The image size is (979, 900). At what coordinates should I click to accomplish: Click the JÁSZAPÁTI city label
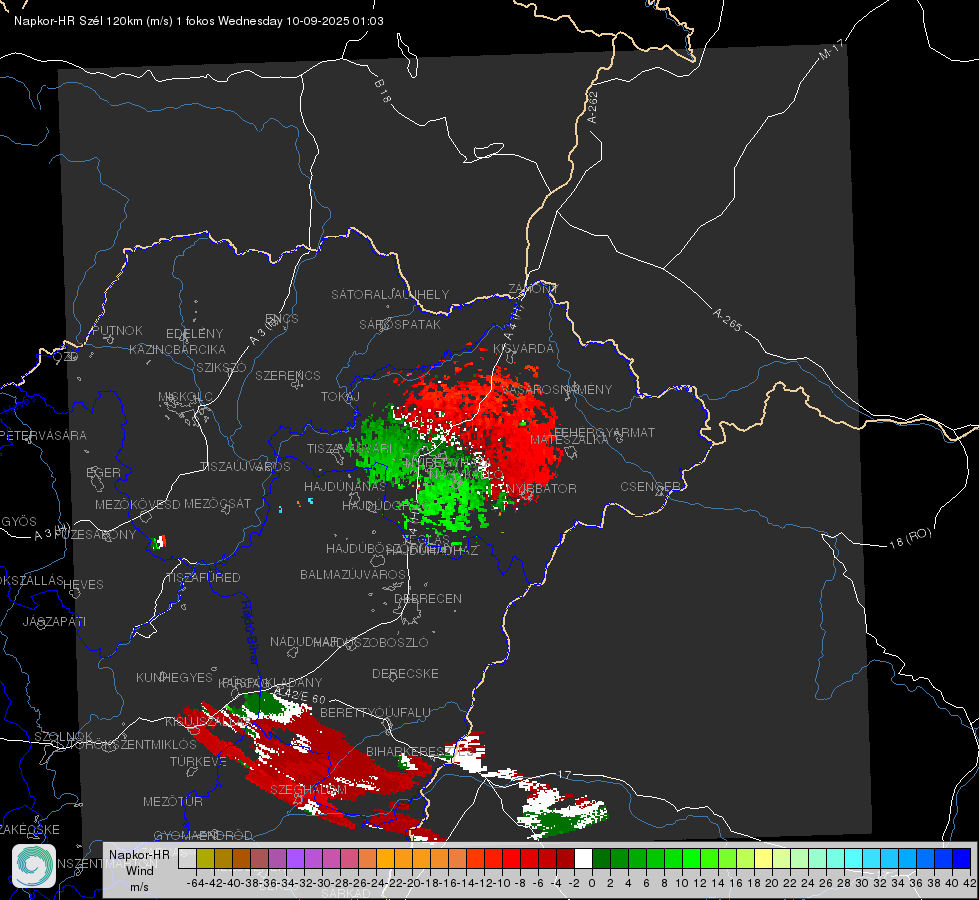tap(54, 621)
